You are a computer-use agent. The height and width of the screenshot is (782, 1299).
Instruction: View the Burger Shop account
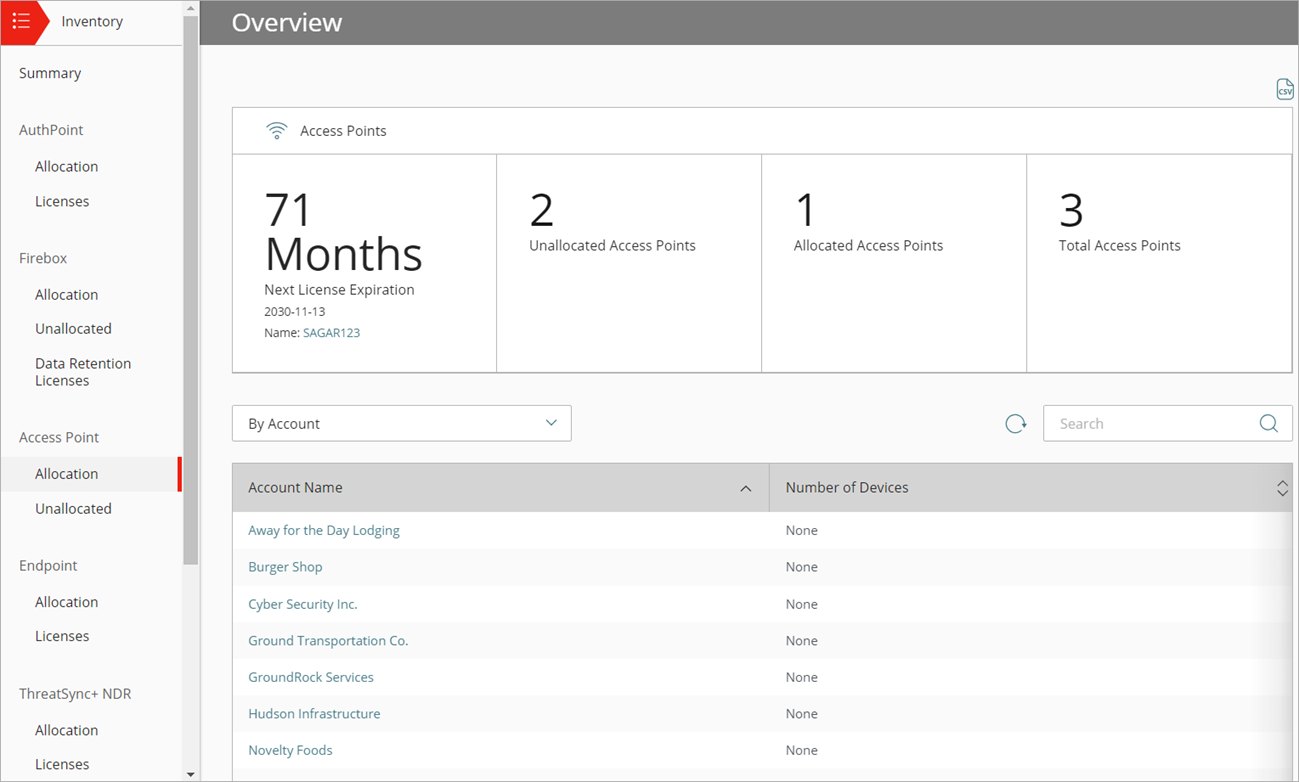pos(285,567)
